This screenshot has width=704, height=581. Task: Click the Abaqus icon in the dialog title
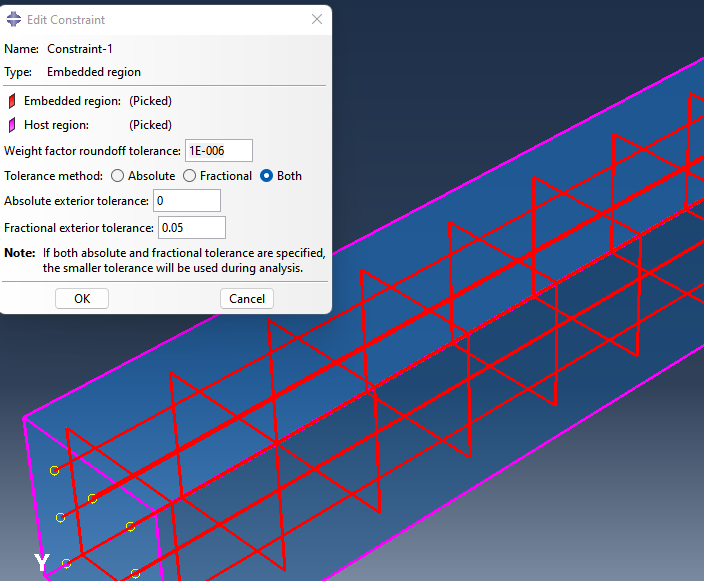click(x=14, y=19)
